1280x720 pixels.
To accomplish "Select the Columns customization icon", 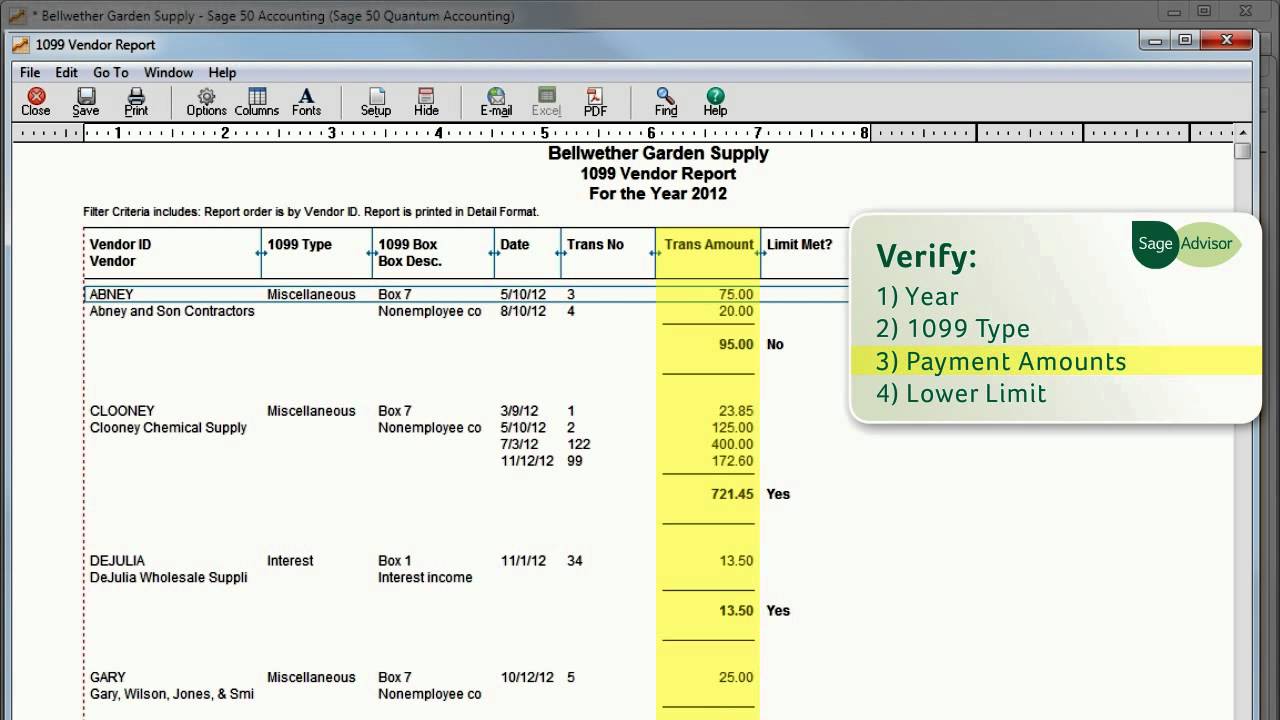I will pos(256,100).
